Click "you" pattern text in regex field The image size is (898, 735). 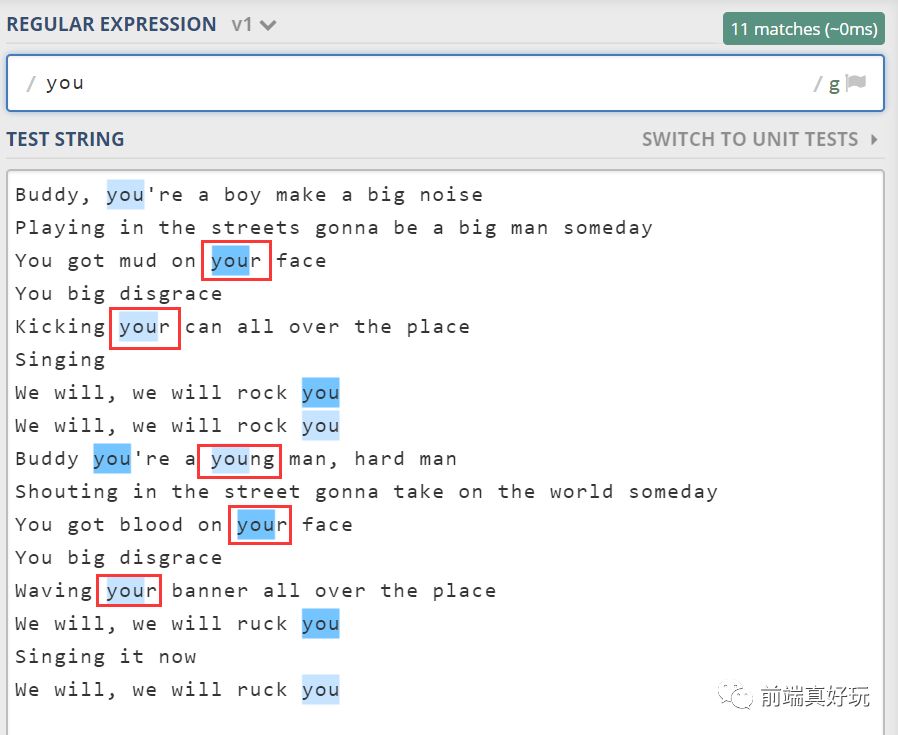click(x=65, y=84)
